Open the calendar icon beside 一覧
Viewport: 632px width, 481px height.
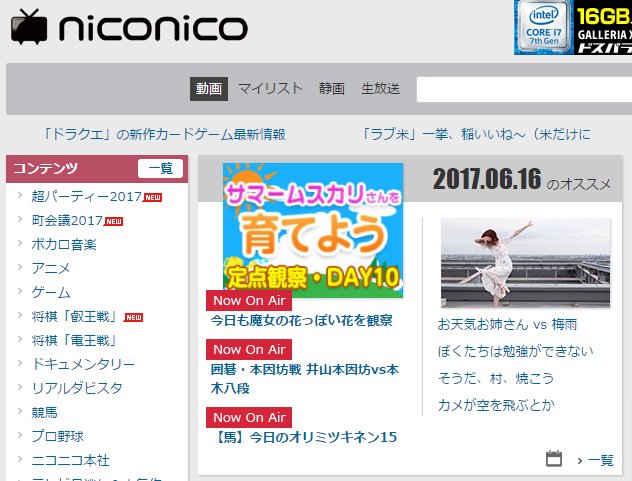[x=553, y=458]
